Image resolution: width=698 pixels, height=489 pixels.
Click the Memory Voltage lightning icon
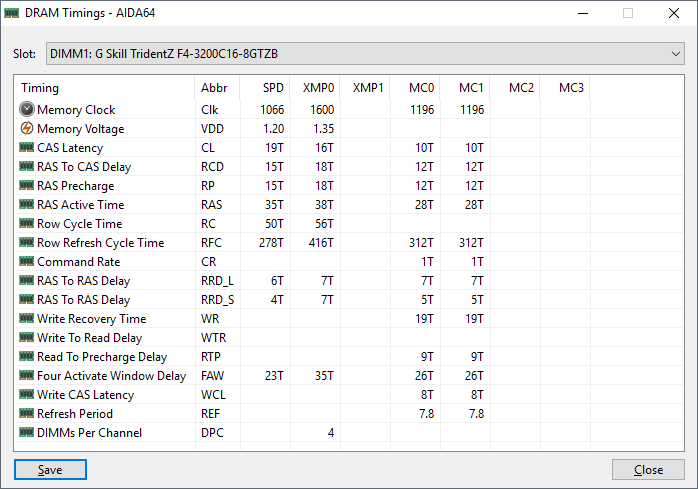(27, 129)
